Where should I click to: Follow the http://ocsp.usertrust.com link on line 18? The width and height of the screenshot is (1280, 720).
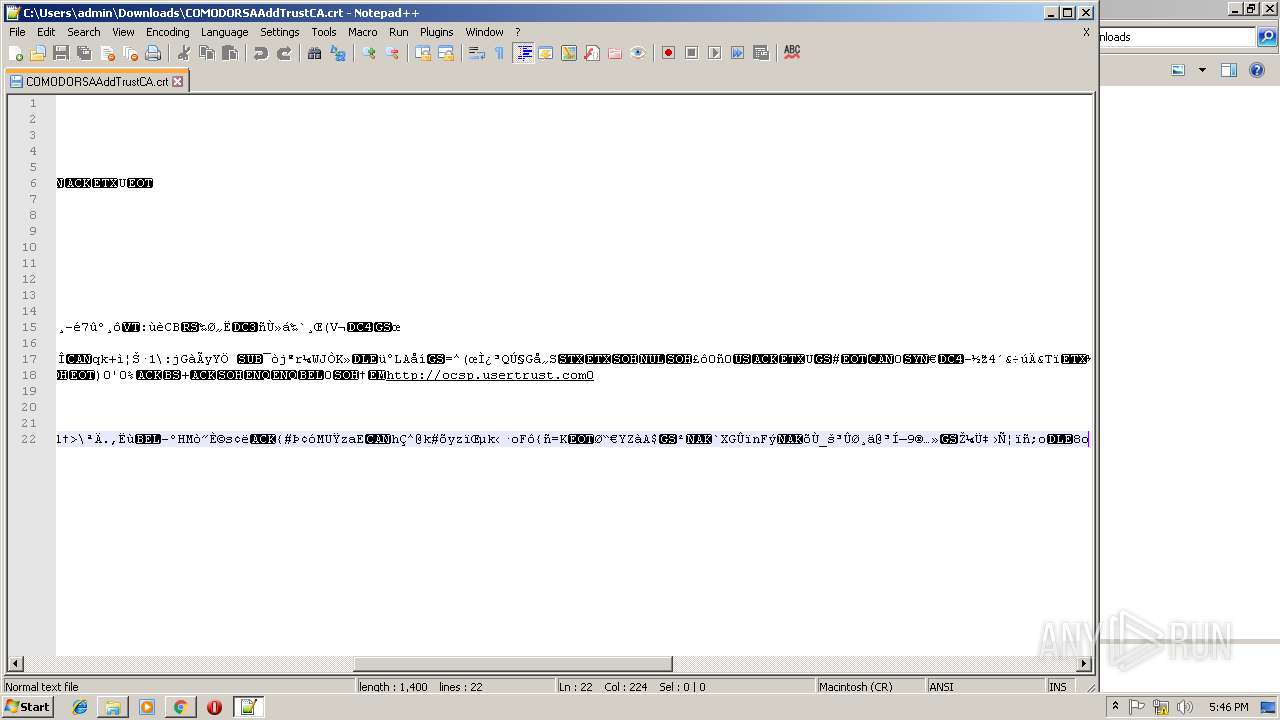[490, 375]
